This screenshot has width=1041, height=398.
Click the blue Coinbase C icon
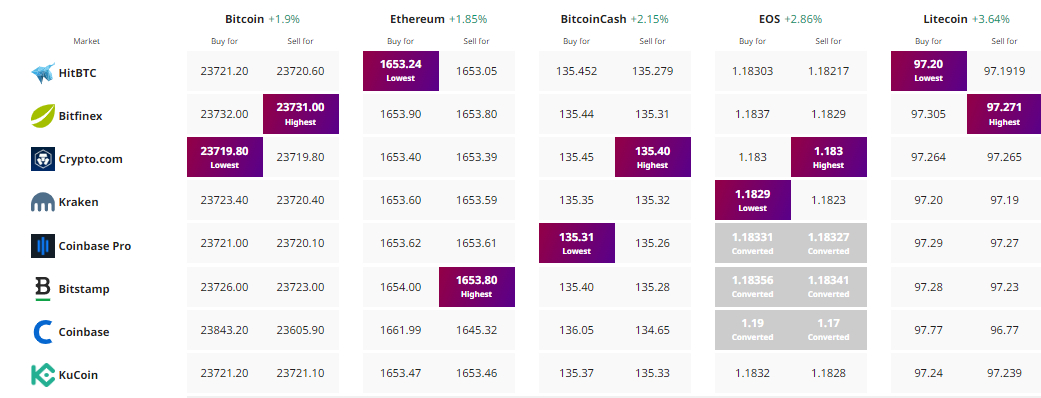click(42, 332)
